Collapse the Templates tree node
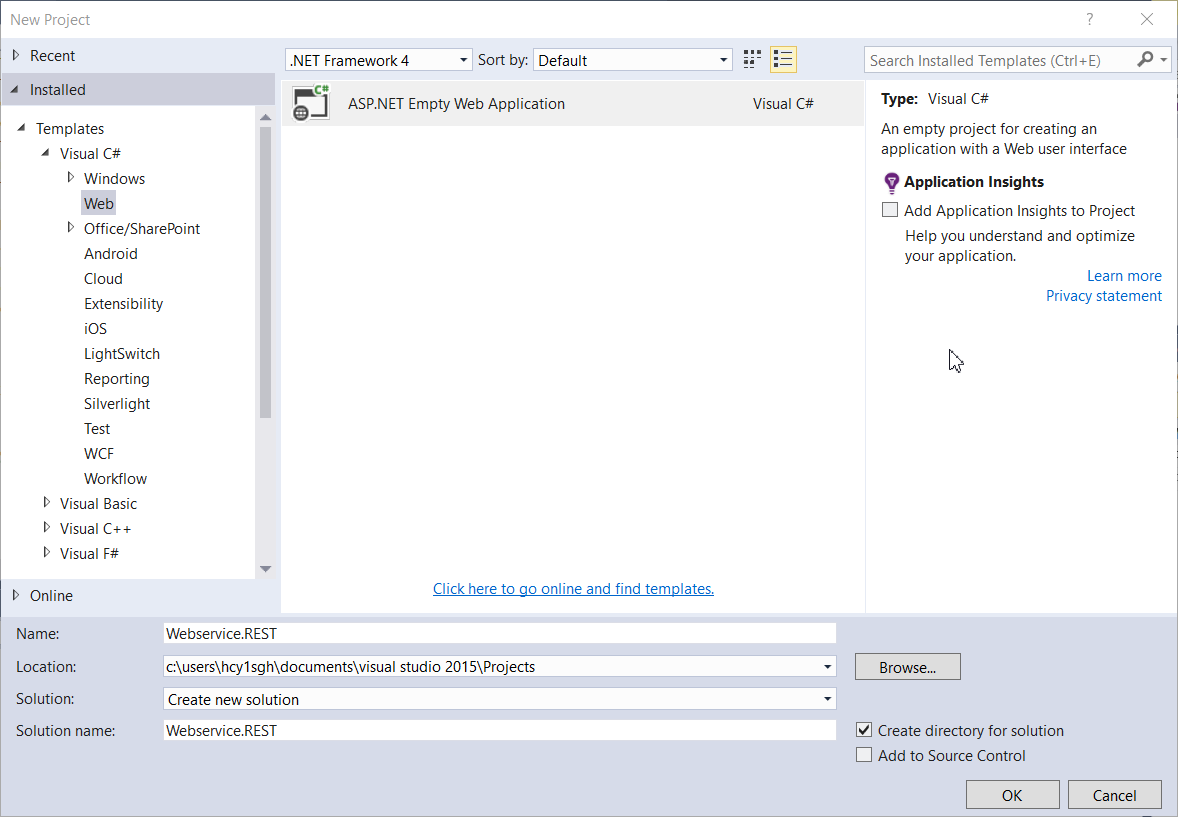This screenshot has height=817, width=1178. [x=22, y=128]
